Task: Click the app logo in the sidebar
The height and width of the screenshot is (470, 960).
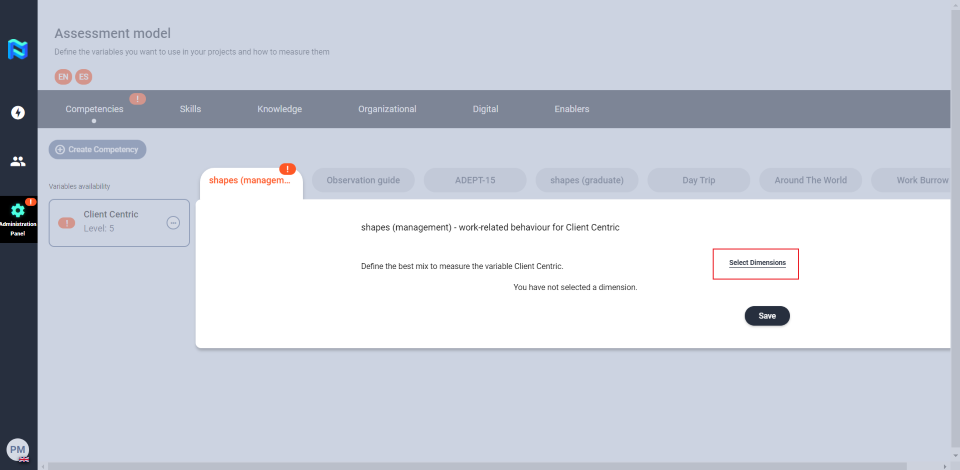Action: [18, 49]
